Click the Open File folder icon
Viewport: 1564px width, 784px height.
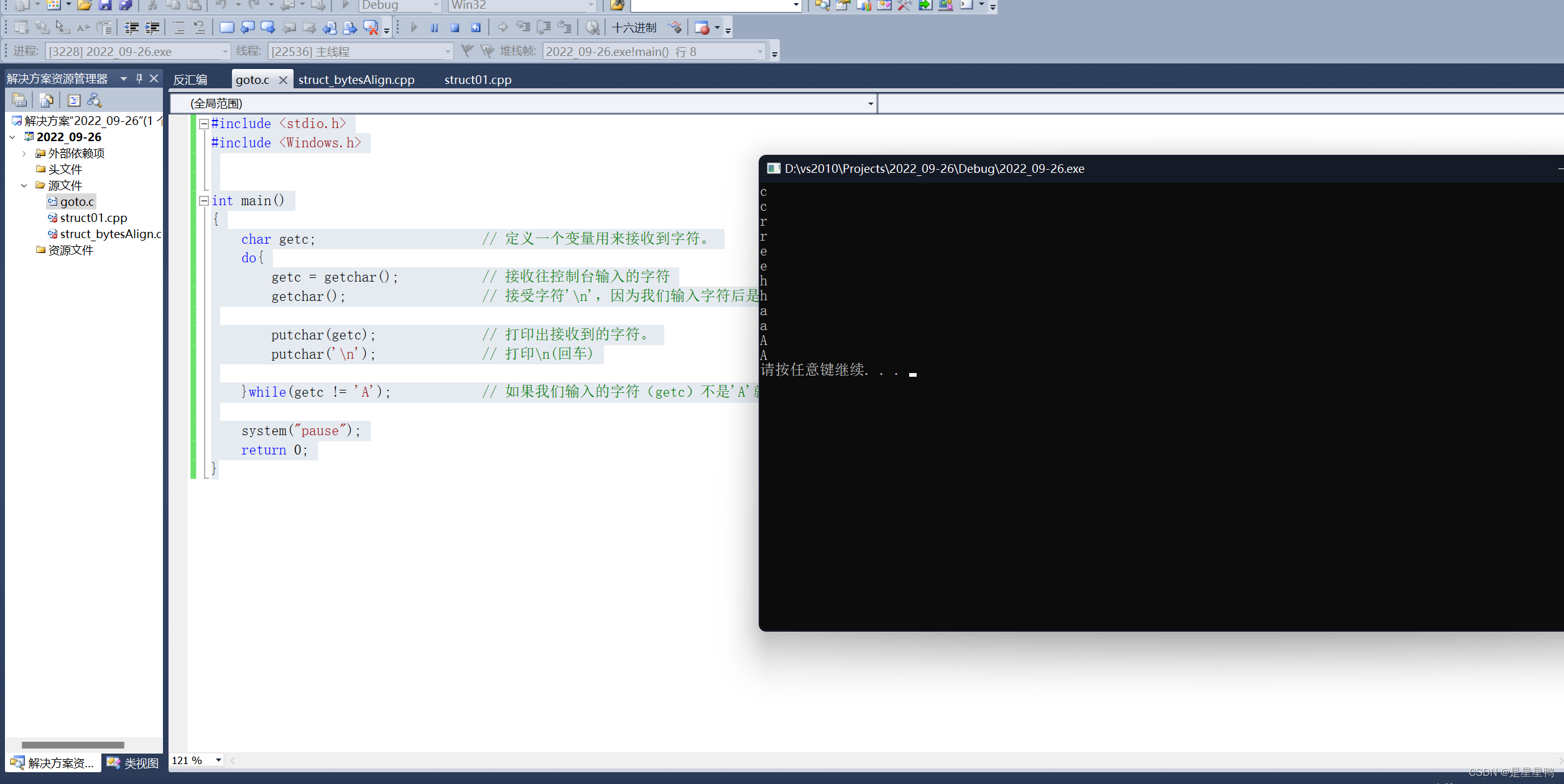pos(84,5)
